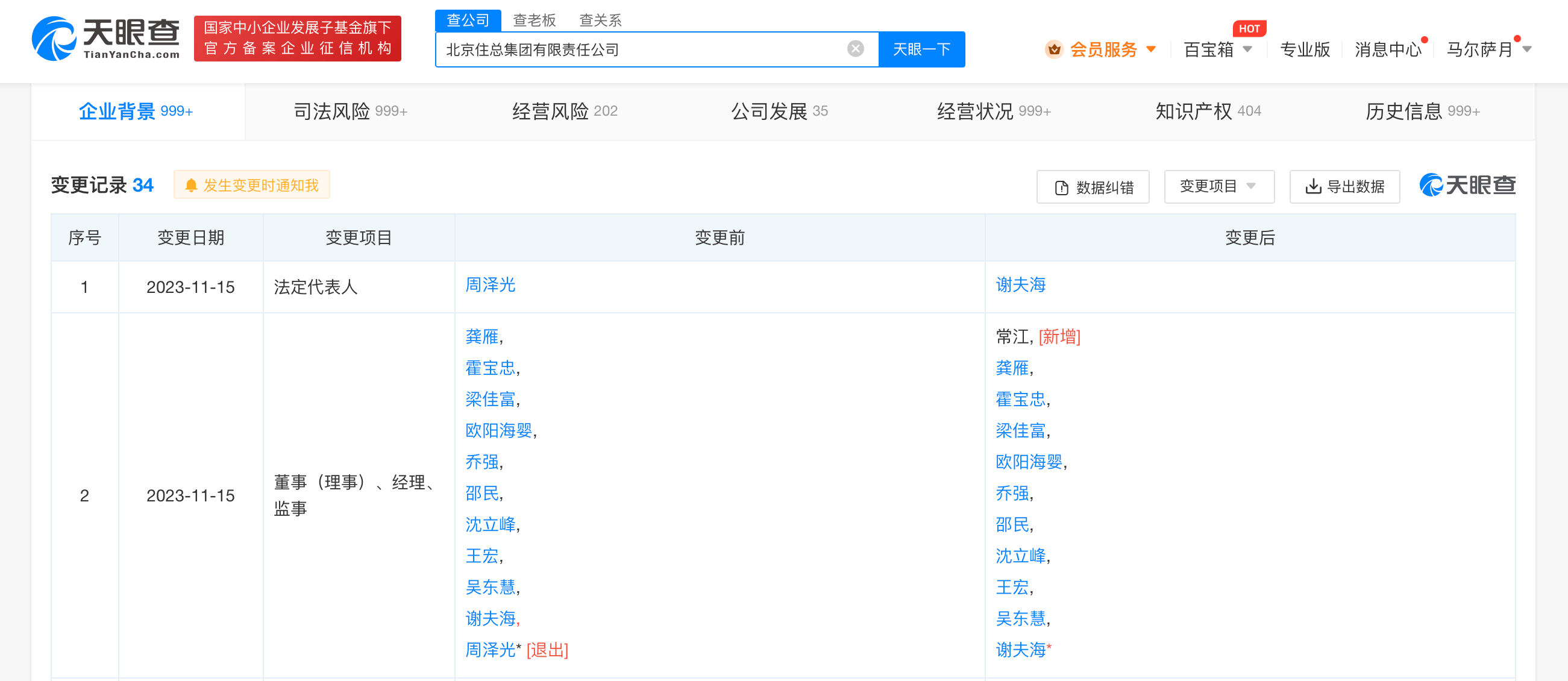Open the 变更项目 filter dropdown
Viewport: 1568px width, 681px height.
[1218, 186]
